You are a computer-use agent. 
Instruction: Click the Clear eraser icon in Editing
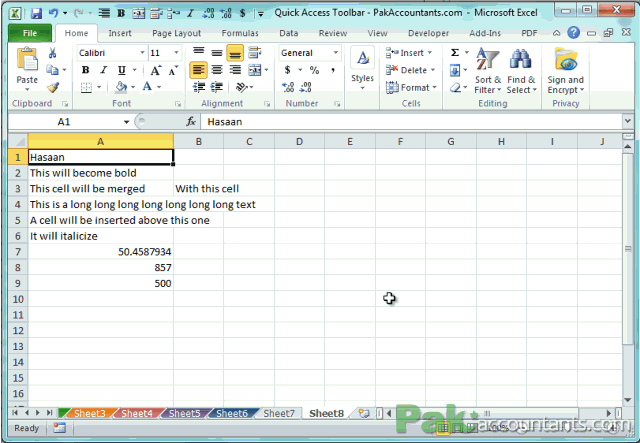click(455, 87)
